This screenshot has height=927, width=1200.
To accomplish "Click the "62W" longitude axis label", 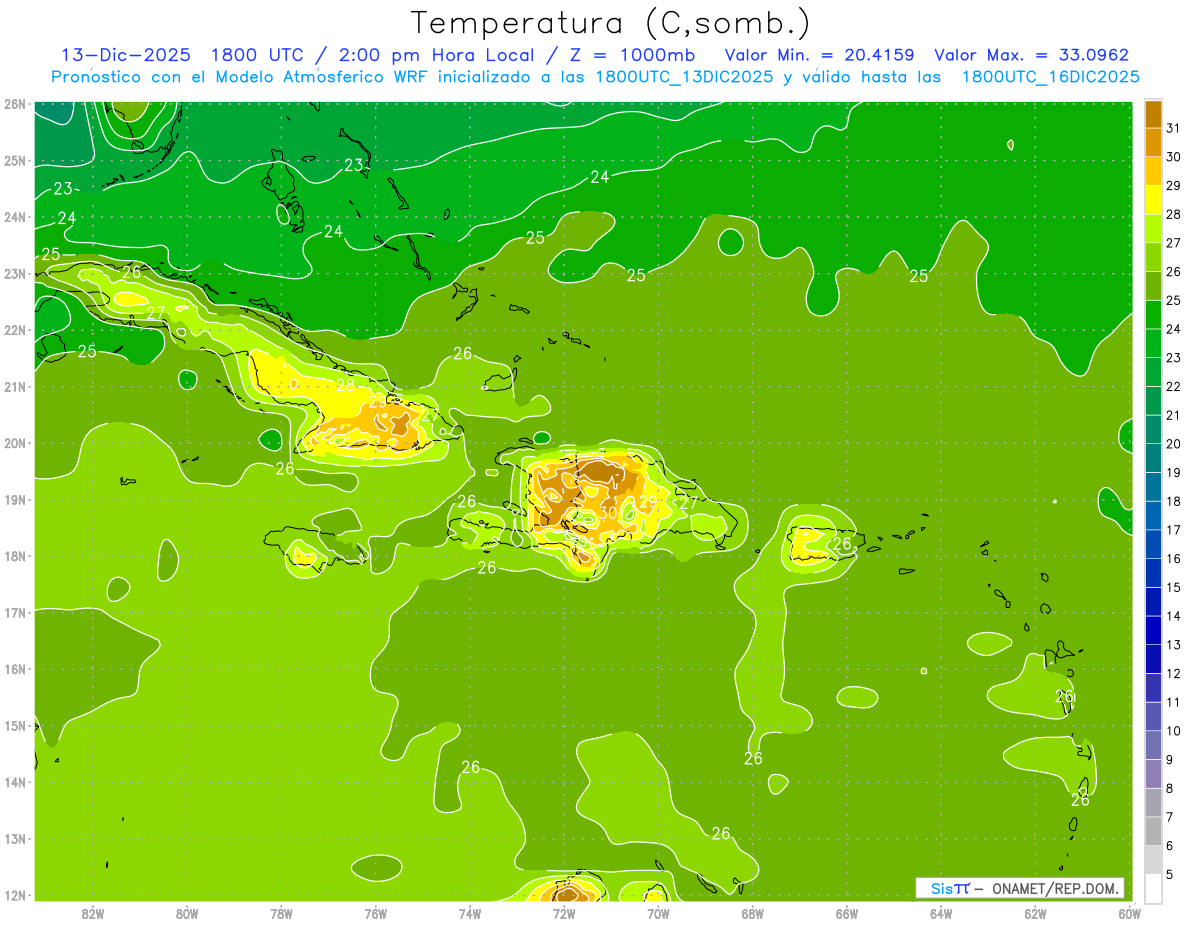I will 1035,913.
